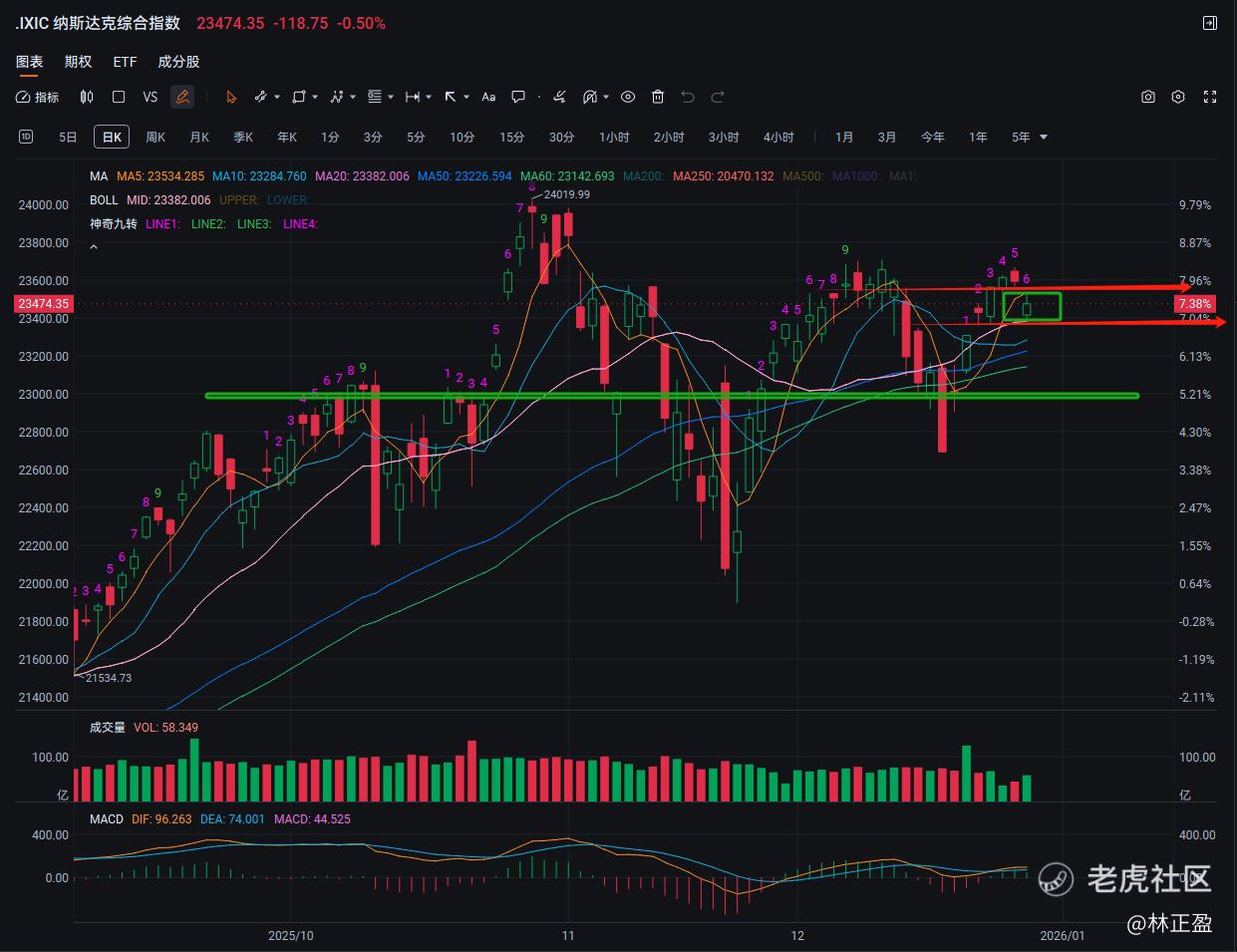Viewport: 1237px width, 952px height.
Task: Set range to 1年
Action: click(978, 138)
